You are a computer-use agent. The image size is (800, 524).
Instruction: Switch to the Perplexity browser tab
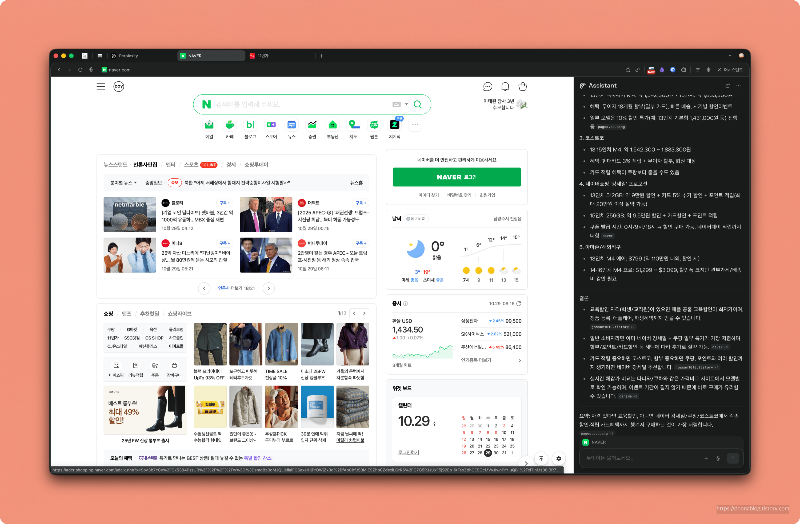click(140, 56)
